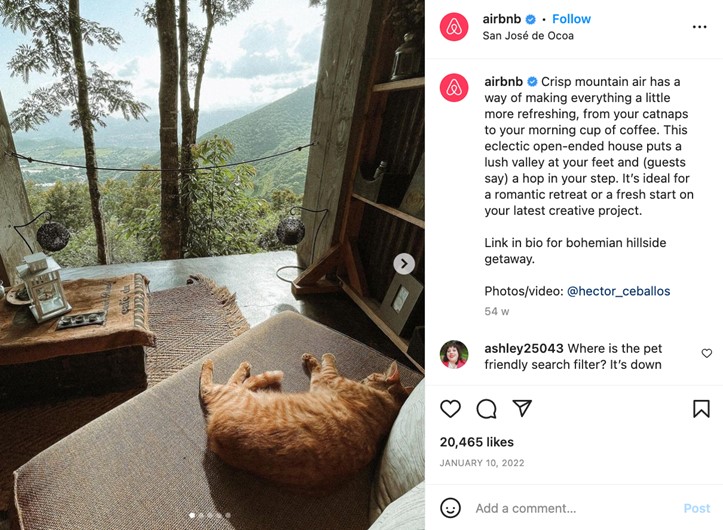Share the post with the paper plane icon
723x530 pixels.
(522, 408)
